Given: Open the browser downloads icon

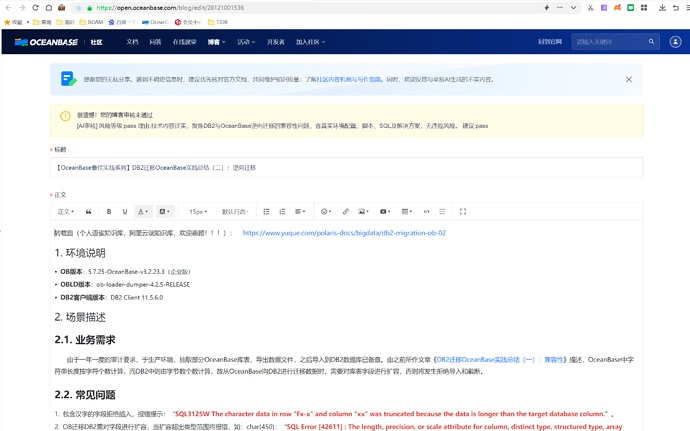Looking at the screenshot, I should click(x=662, y=7).
